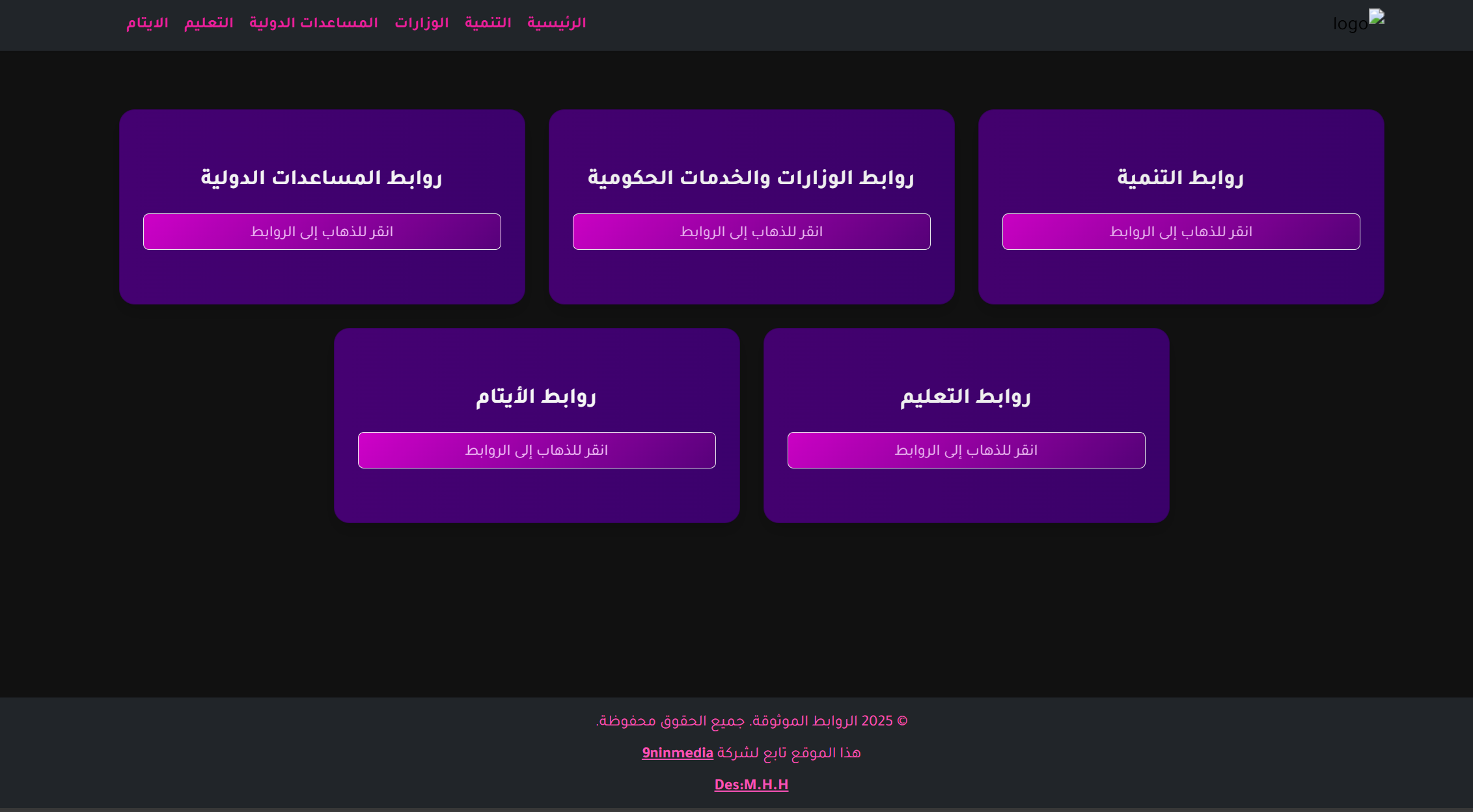Click button under روابط المساعدات الدولية
Screen dimensions: 1473x812
coord(322,232)
